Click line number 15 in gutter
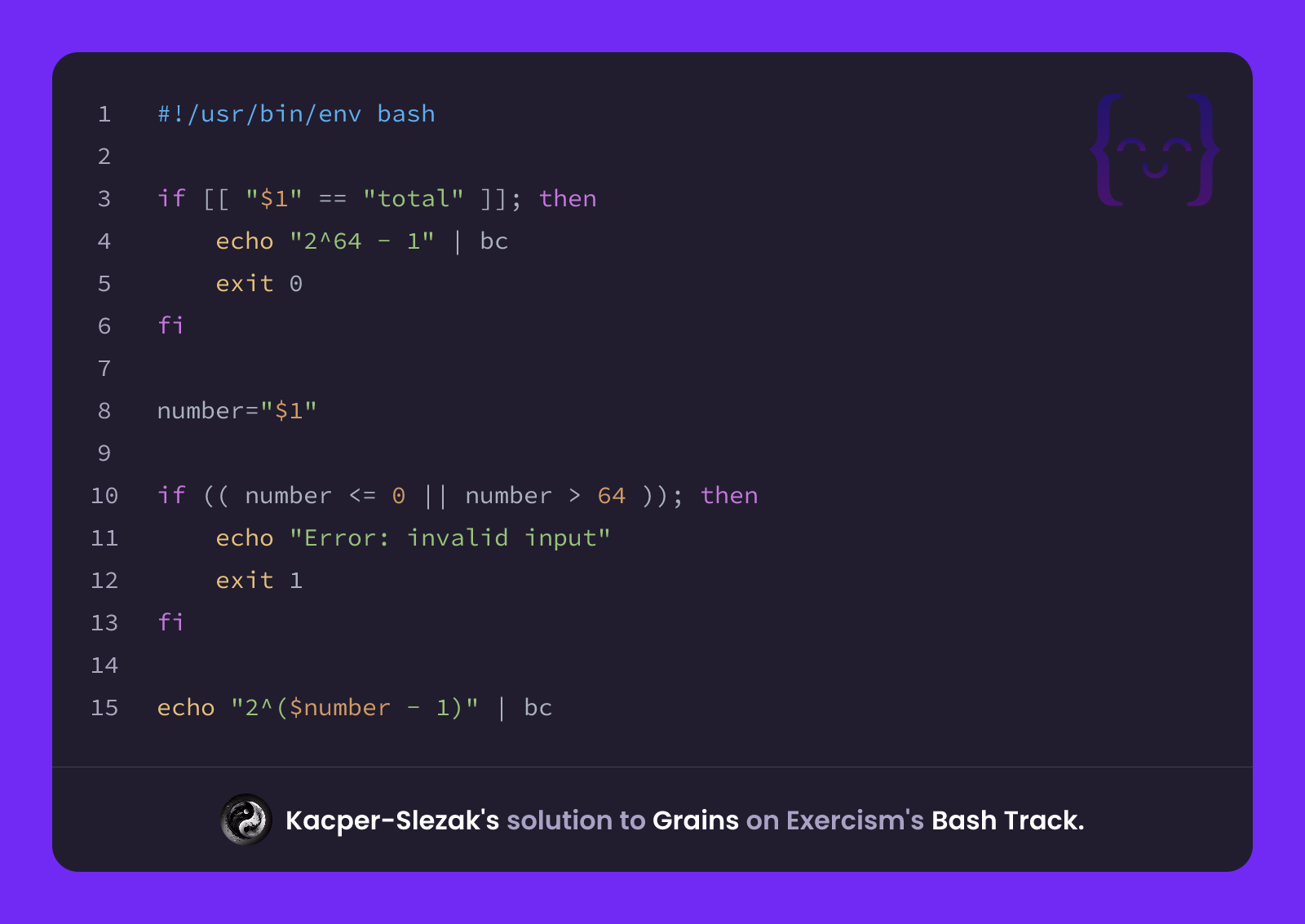Screen dimensions: 1305x924 tap(104, 708)
